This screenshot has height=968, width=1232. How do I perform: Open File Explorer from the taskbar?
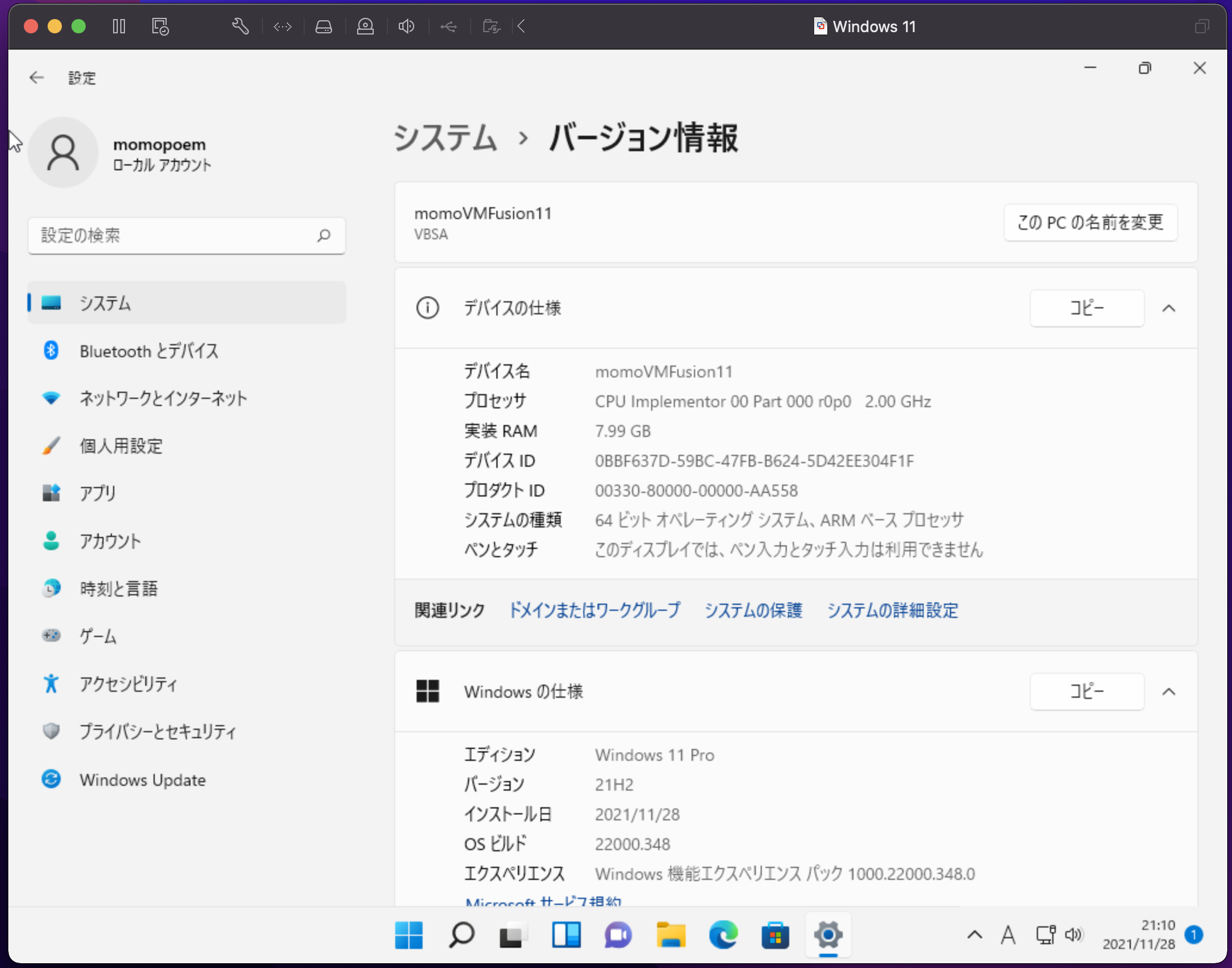click(x=671, y=935)
